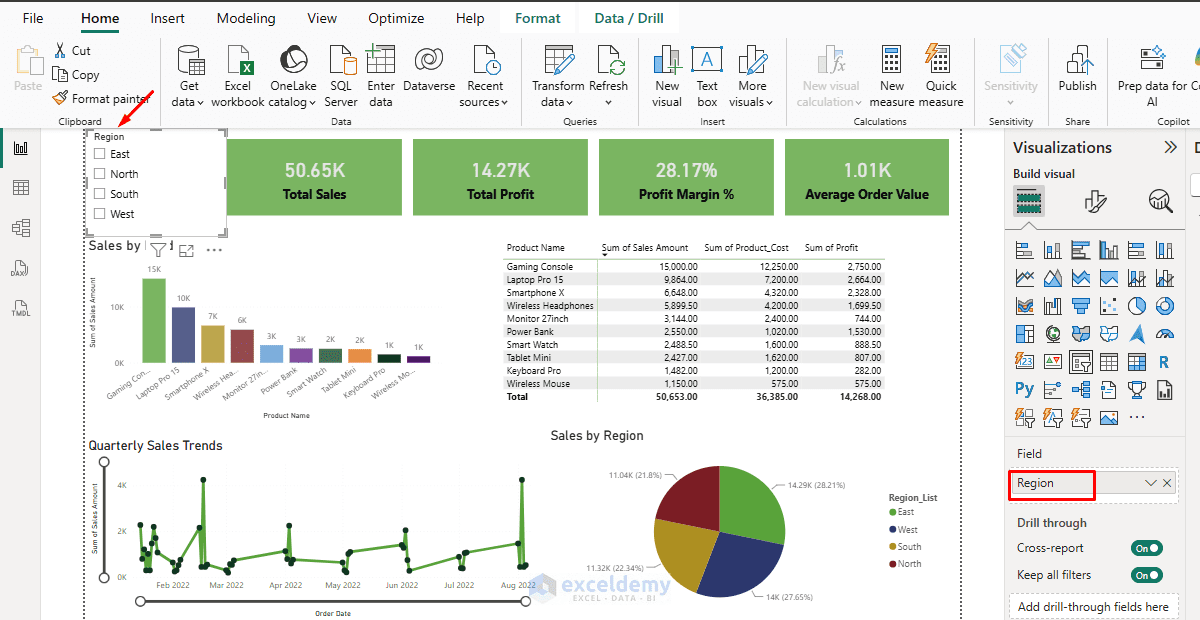Click the Publish button
This screenshot has width=1200, height=620.
[1077, 70]
